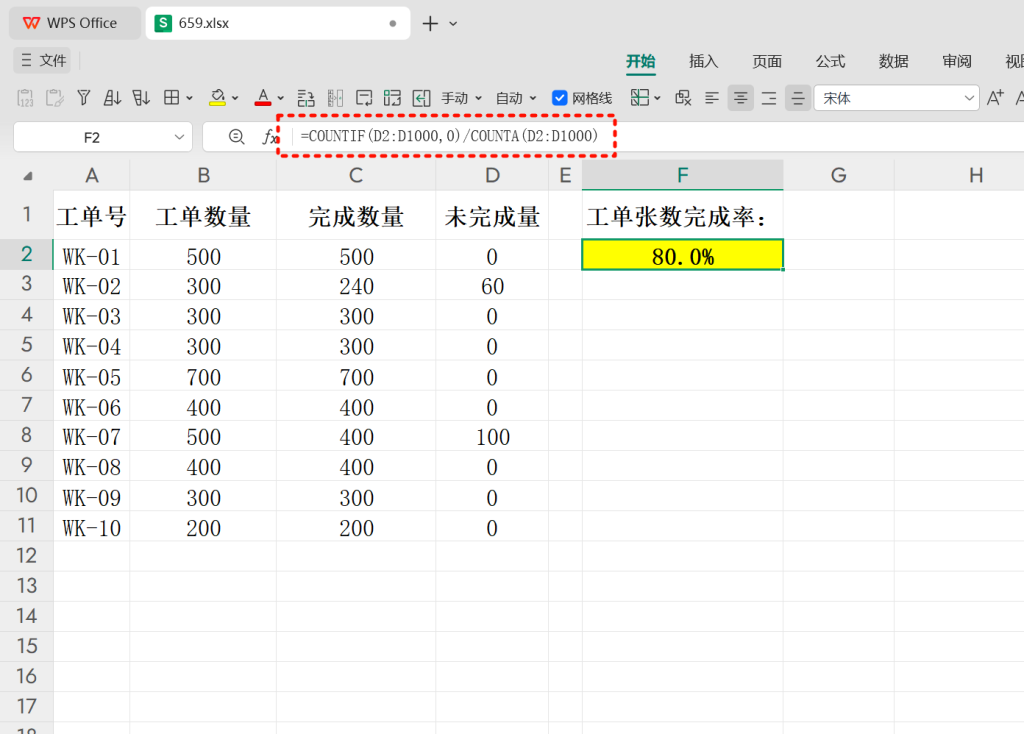The height and width of the screenshot is (734, 1024).
Task: Open the 审阅 ribbon tab
Action: click(x=957, y=61)
